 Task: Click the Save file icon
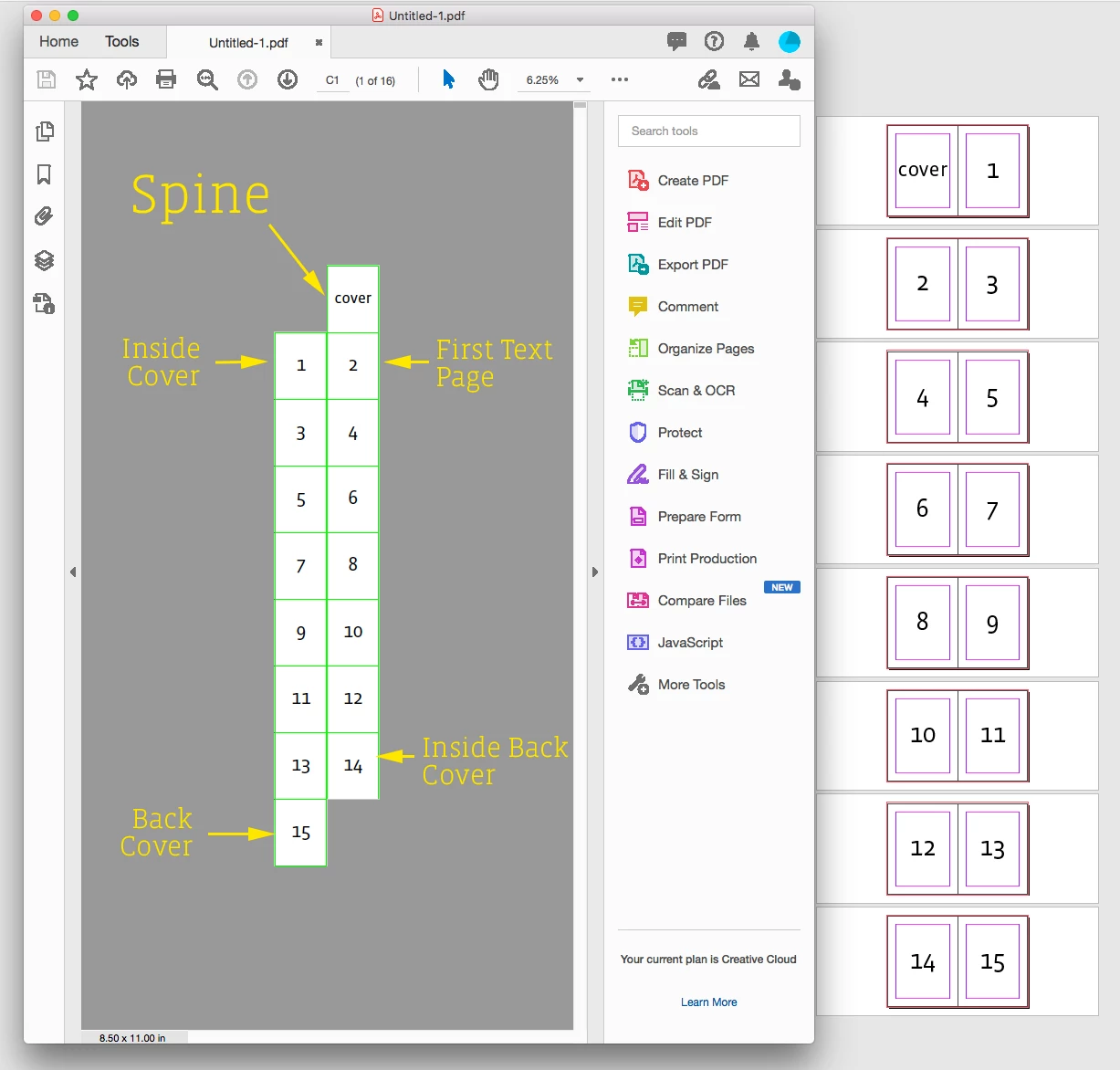pyautogui.click(x=46, y=79)
